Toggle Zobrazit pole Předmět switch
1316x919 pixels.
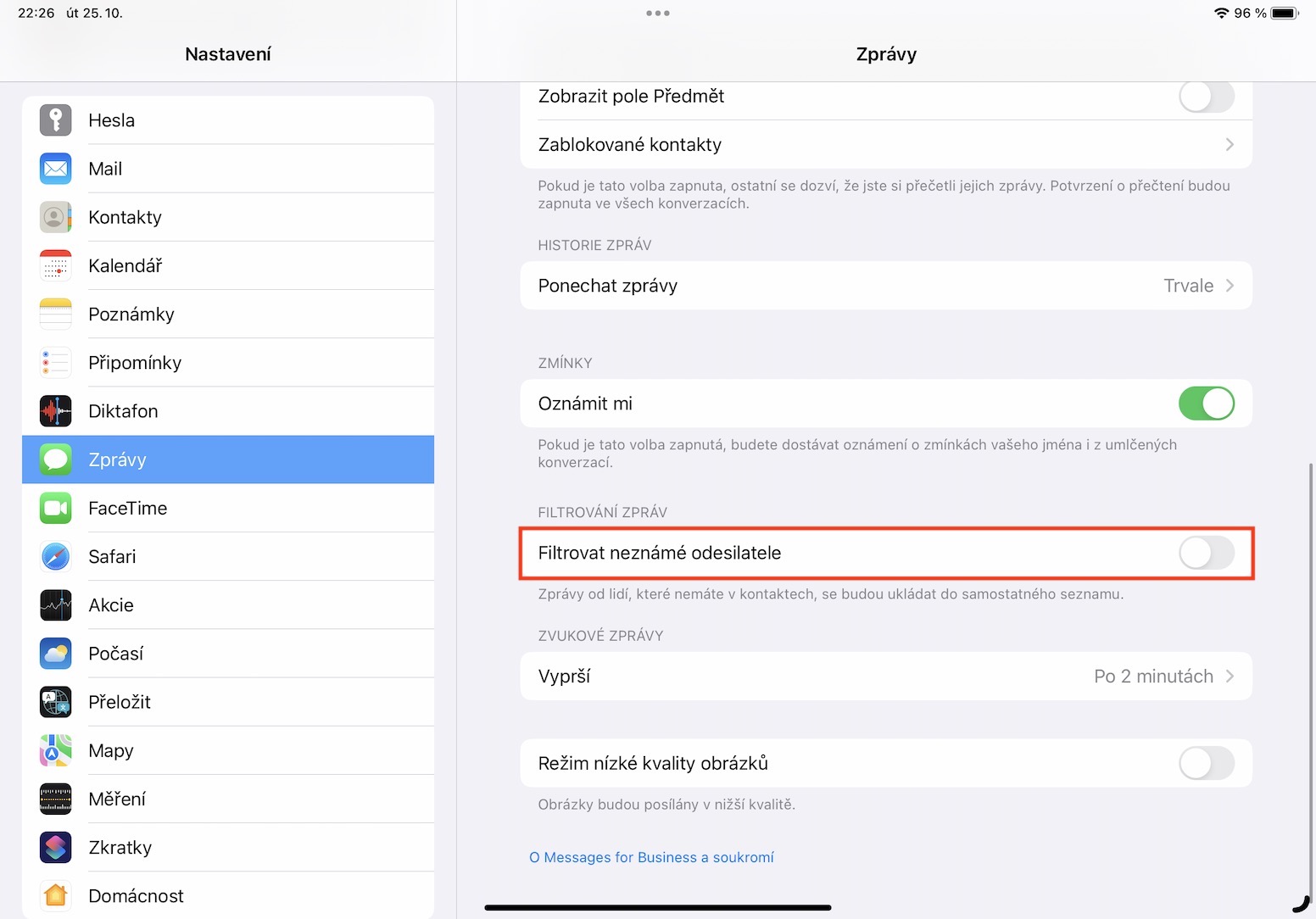tap(1206, 97)
